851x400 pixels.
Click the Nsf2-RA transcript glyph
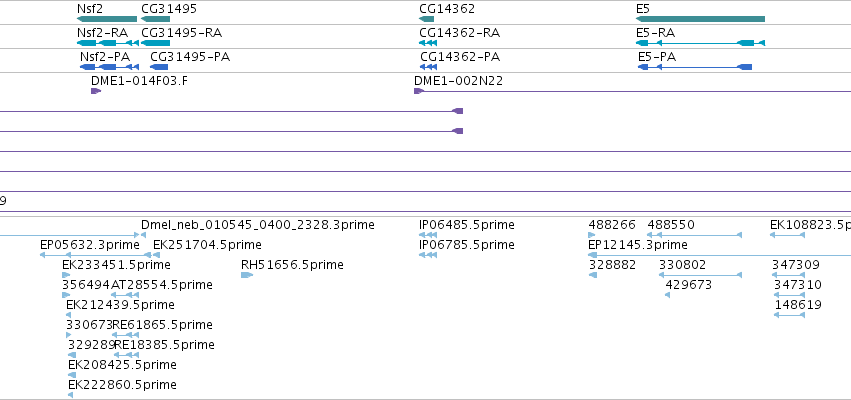(x=108, y=43)
